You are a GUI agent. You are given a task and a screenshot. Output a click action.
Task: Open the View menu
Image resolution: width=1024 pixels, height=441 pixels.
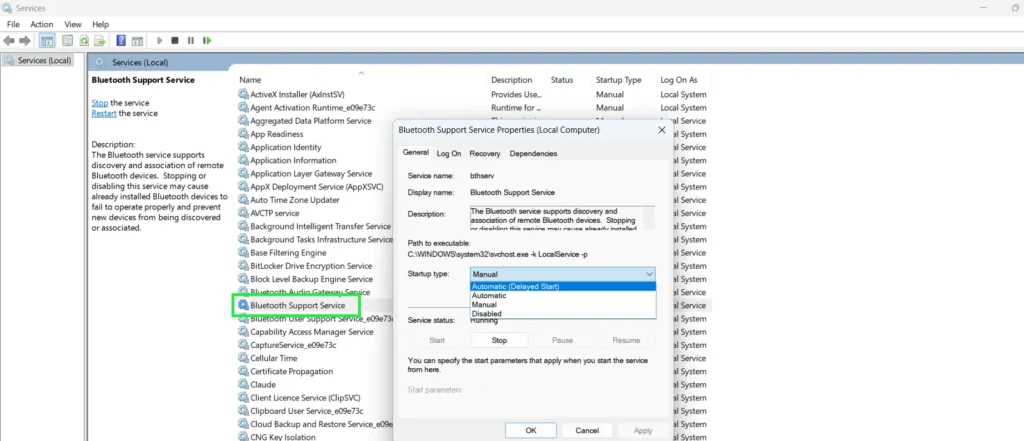point(73,24)
